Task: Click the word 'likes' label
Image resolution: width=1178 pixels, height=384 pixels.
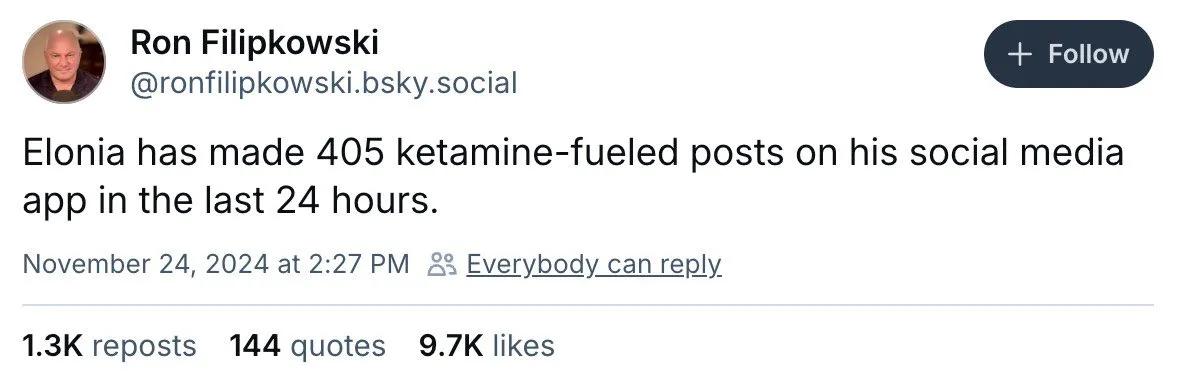Action: 524,346
